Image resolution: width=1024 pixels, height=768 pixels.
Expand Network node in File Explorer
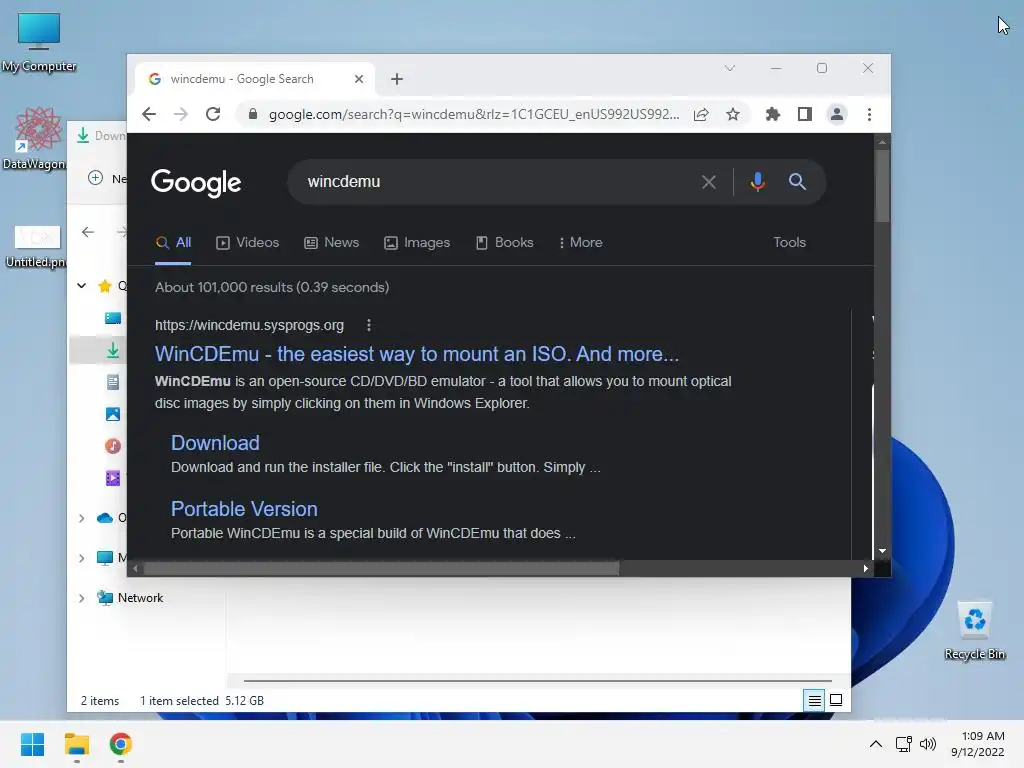click(82, 598)
